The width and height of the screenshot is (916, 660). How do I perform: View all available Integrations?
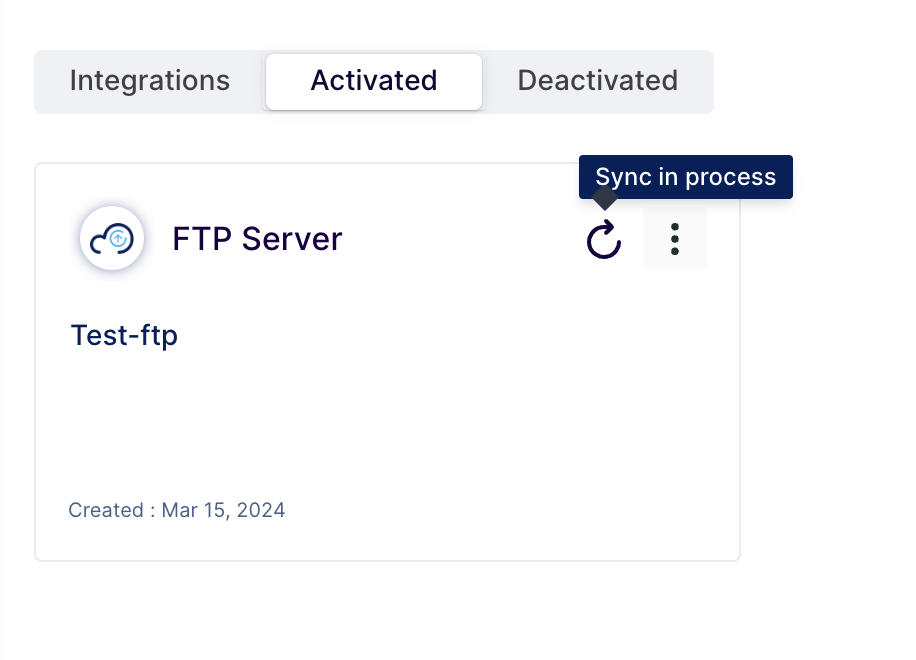150,81
